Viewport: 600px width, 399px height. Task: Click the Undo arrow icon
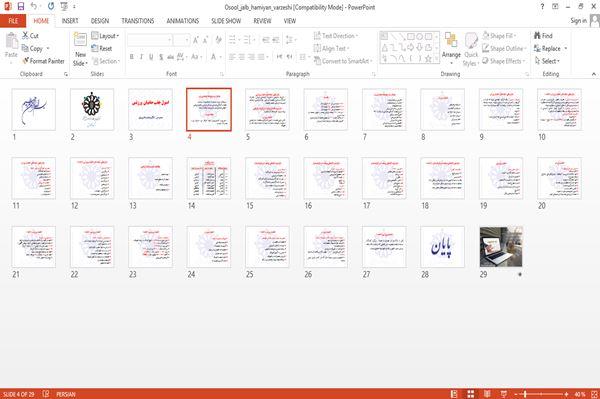click(x=34, y=6)
